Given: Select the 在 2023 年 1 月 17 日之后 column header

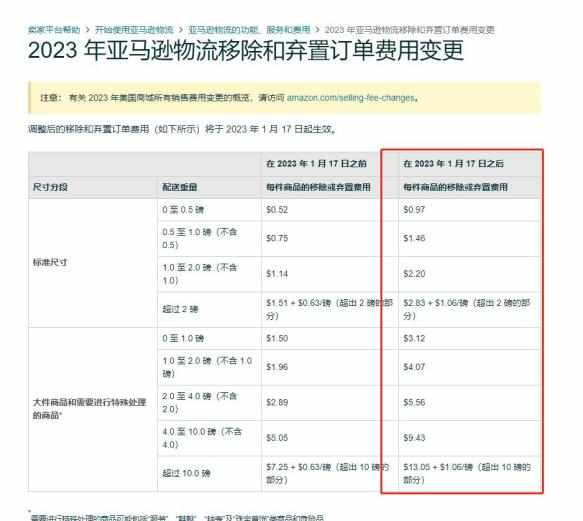Looking at the screenshot, I should (453, 164).
